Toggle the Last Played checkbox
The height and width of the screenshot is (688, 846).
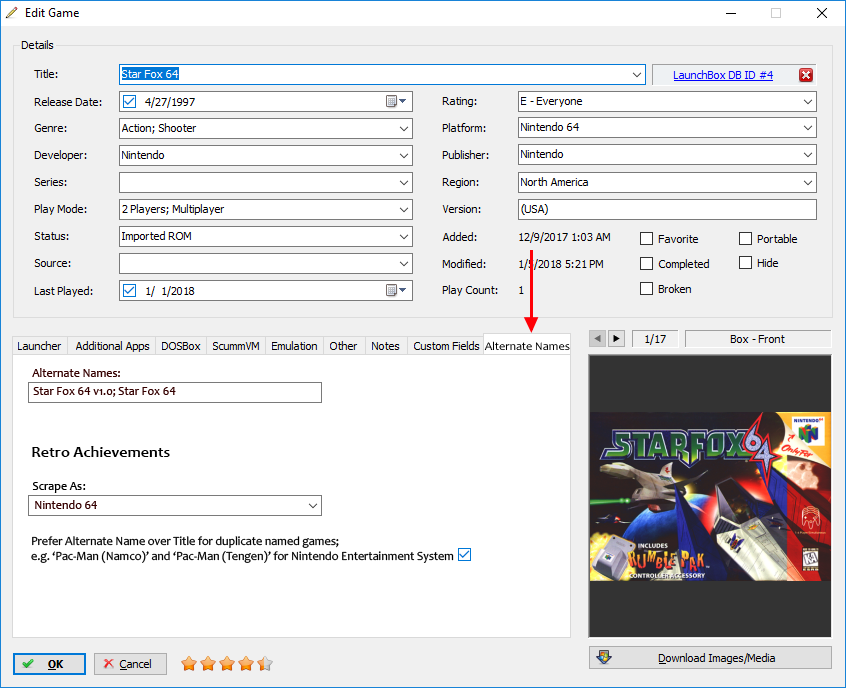click(x=129, y=290)
